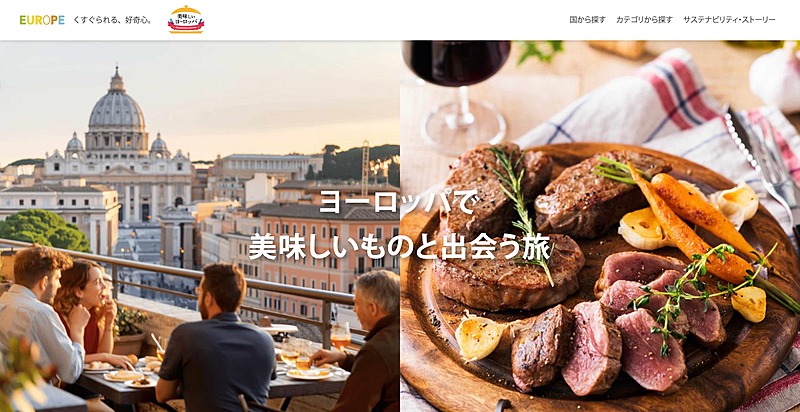Click the red wine glass image

tap(459, 94)
